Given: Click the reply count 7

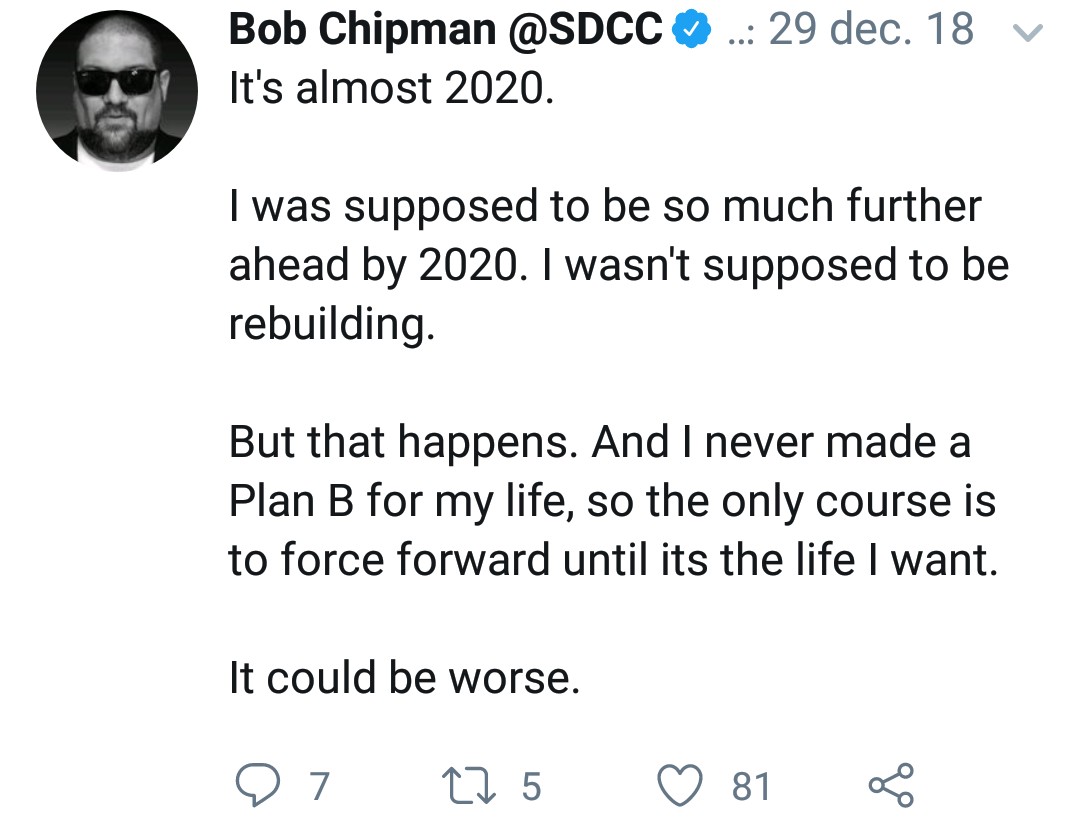Looking at the screenshot, I should click(319, 786).
